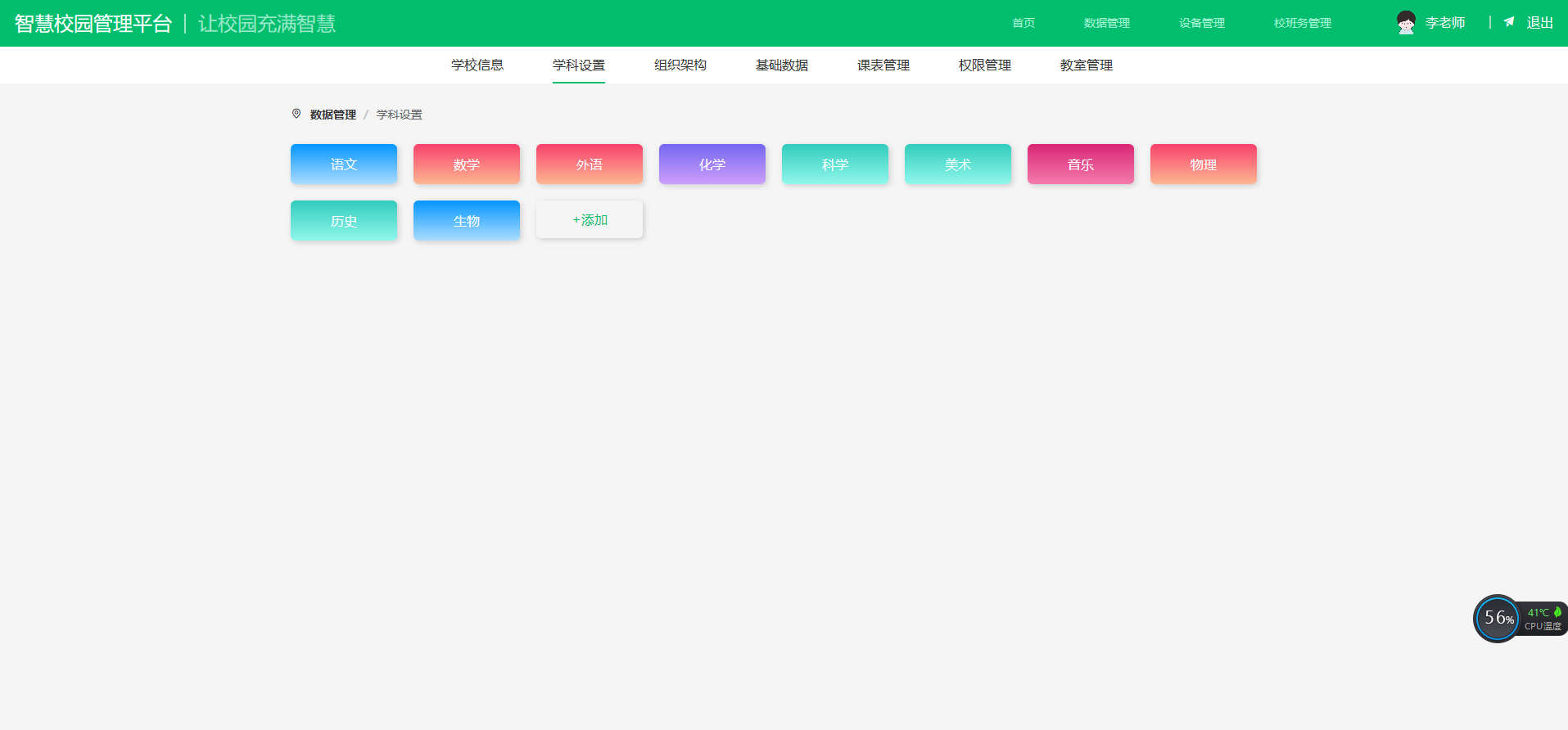This screenshot has width=1568, height=730.
Task: Open the 设备管理 top menu
Action: click(x=1201, y=23)
